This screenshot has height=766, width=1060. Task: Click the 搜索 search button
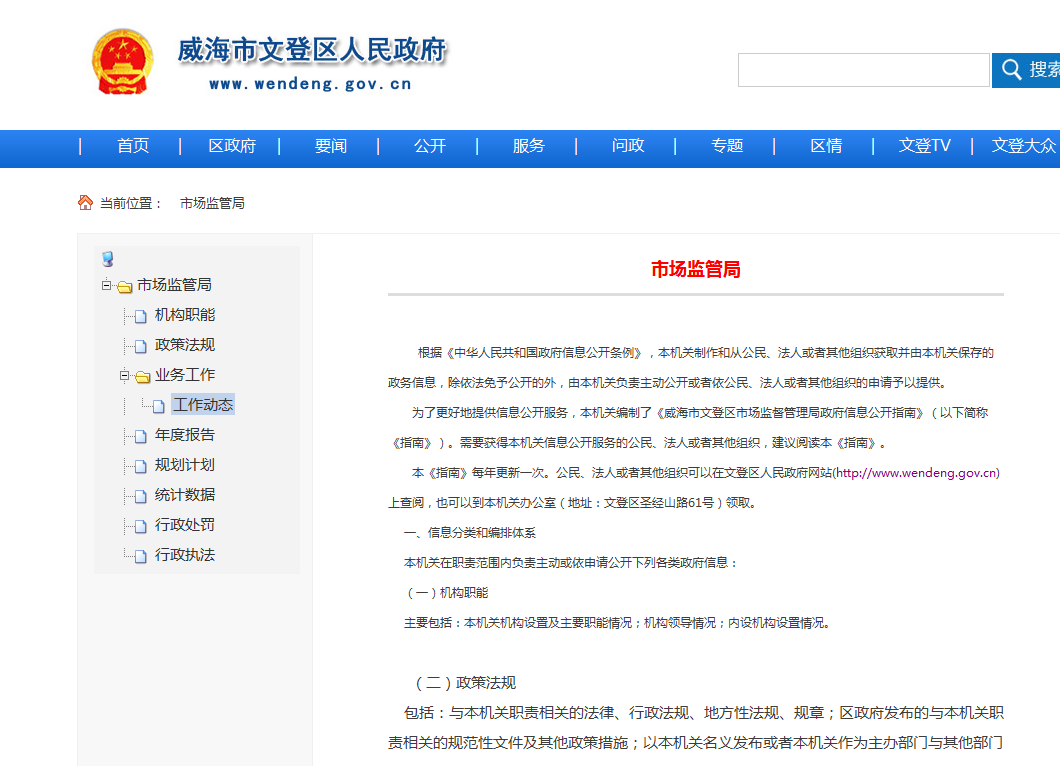point(1026,70)
